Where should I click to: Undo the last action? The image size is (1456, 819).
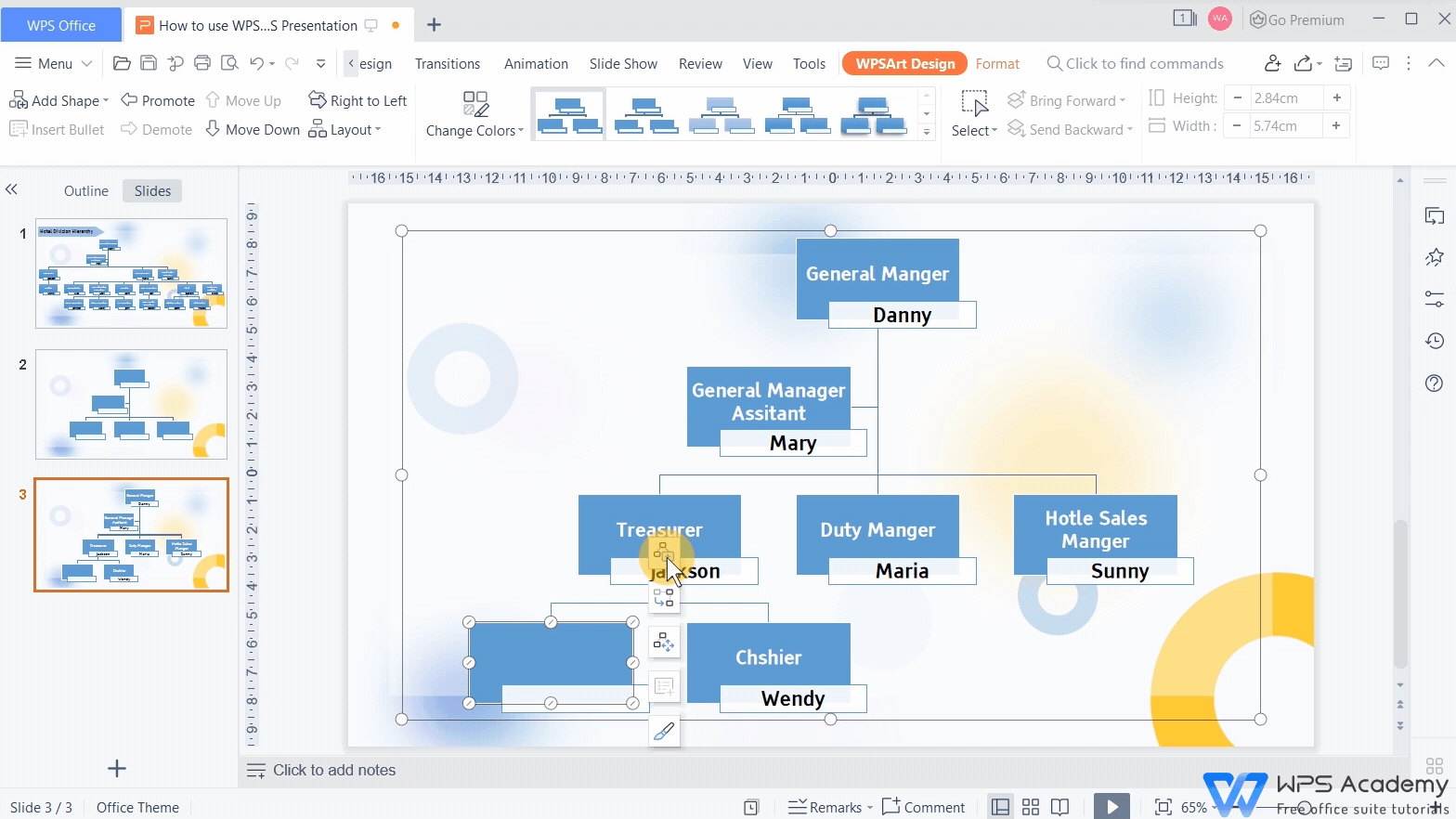[x=256, y=63]
